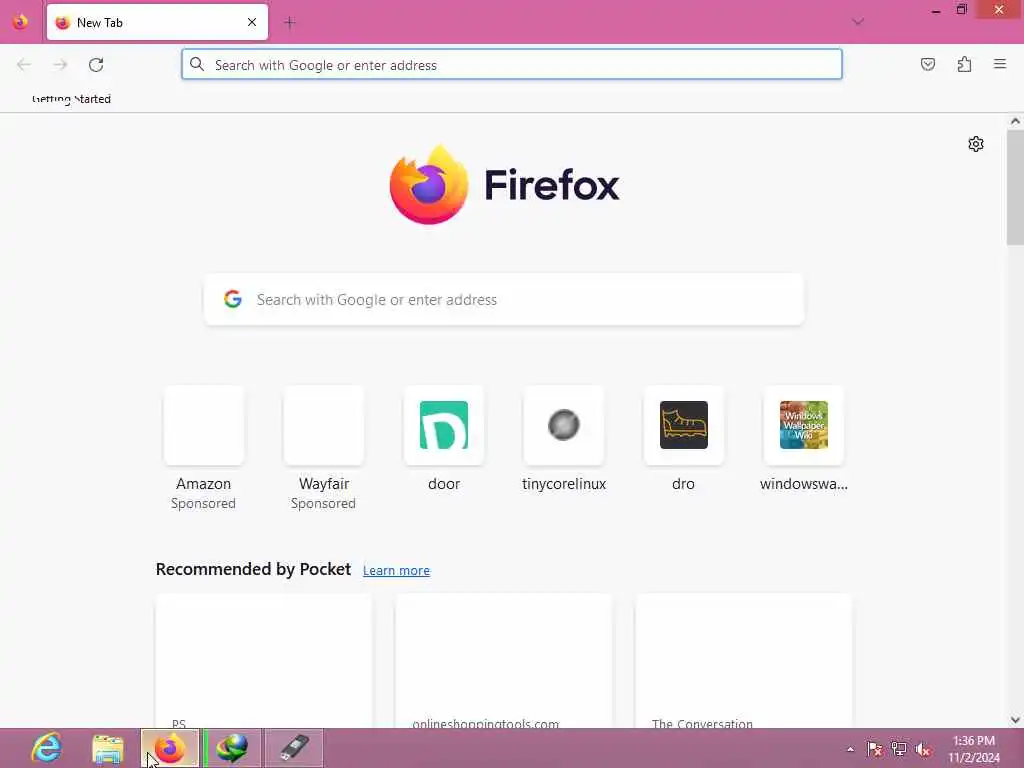
Task: Open Internet Download Manager taskbar icon
Action: [232, 748]
